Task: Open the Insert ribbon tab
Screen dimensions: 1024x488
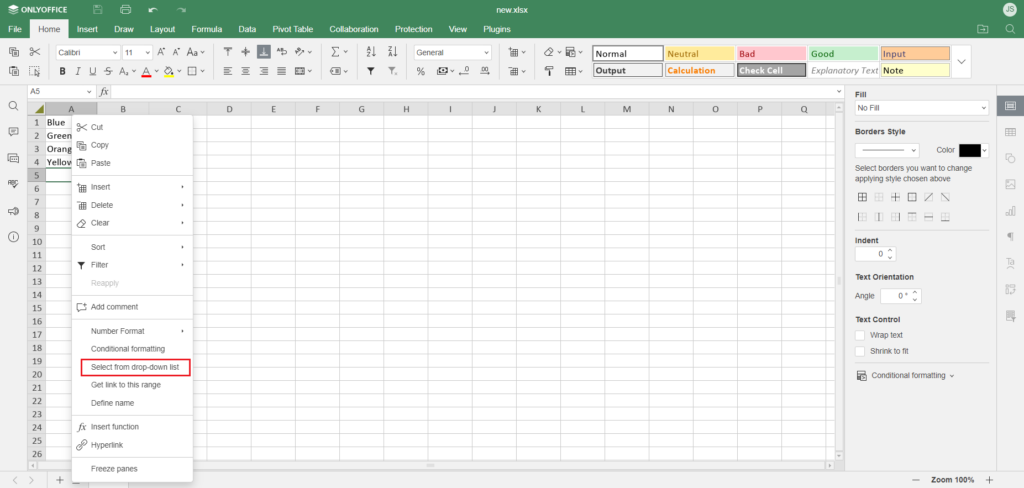Action: click(87, 29)
